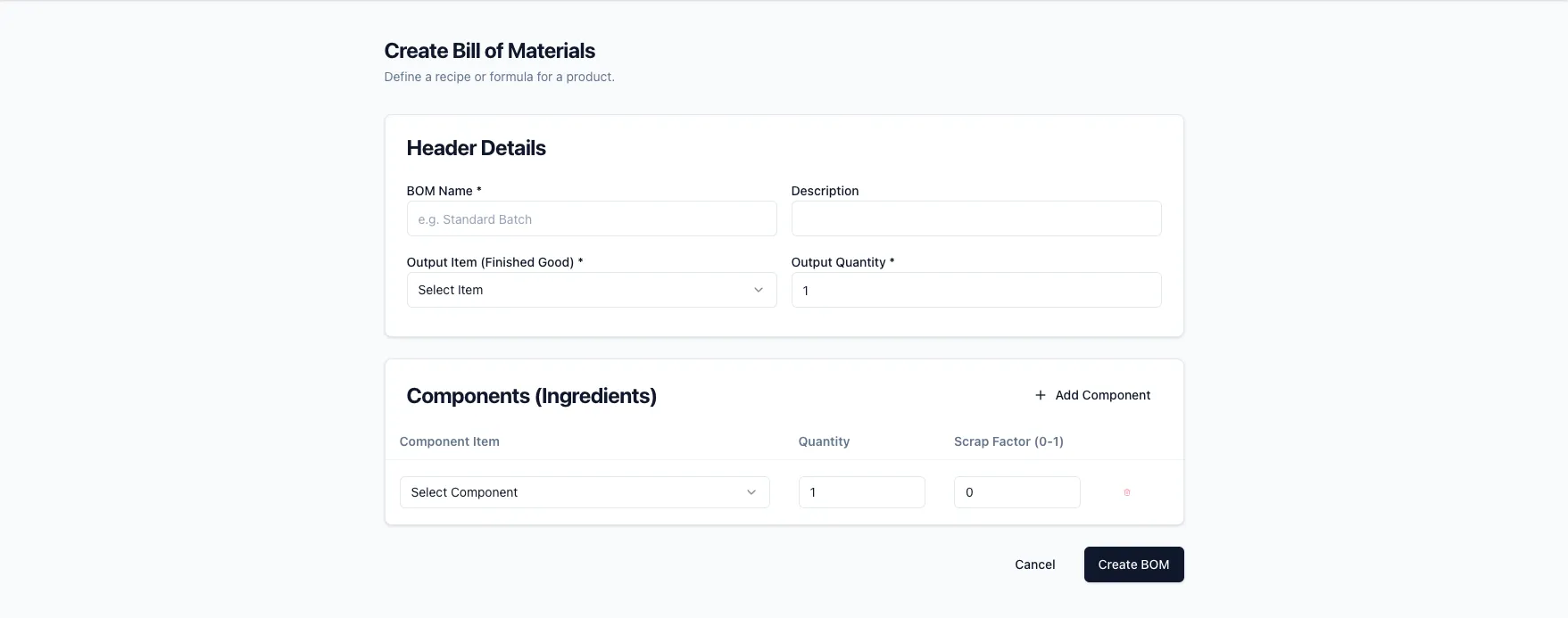Click into the Description input box
Screen dimensions: 1568x618
(x=975, y=218)
